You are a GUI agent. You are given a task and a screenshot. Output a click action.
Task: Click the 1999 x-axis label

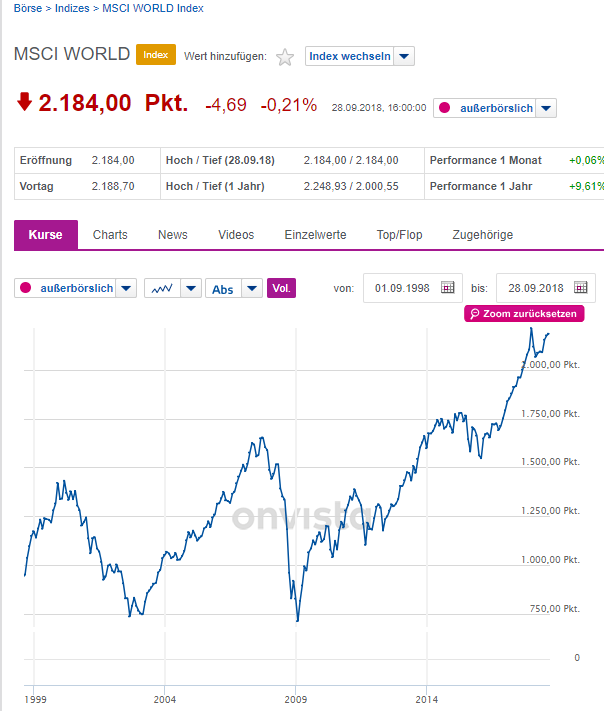coord(35,699)
